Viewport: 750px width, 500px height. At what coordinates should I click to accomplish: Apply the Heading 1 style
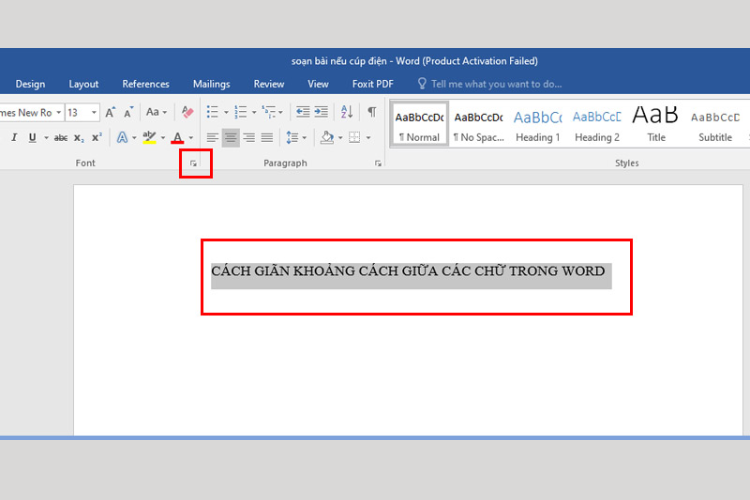coord(538,124)
